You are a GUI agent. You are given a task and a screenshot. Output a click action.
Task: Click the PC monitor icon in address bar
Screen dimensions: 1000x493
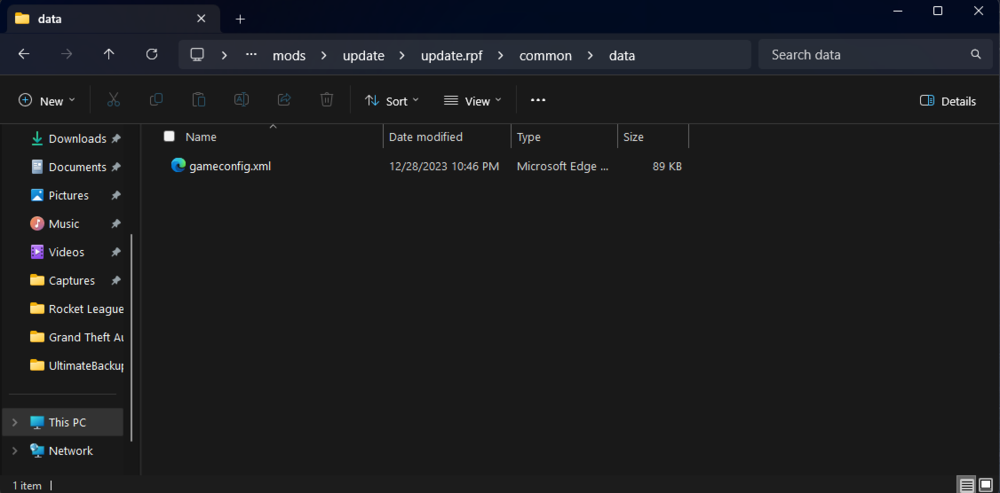click(197, 55)
